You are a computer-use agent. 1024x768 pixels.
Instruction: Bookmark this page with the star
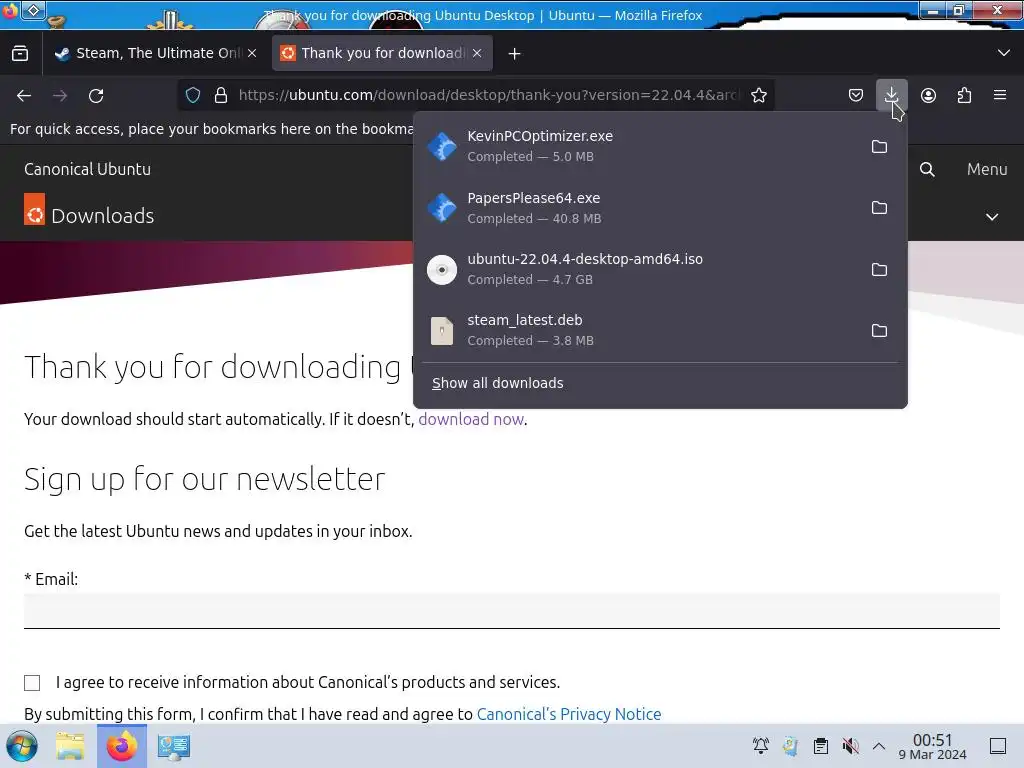[758, 95]
